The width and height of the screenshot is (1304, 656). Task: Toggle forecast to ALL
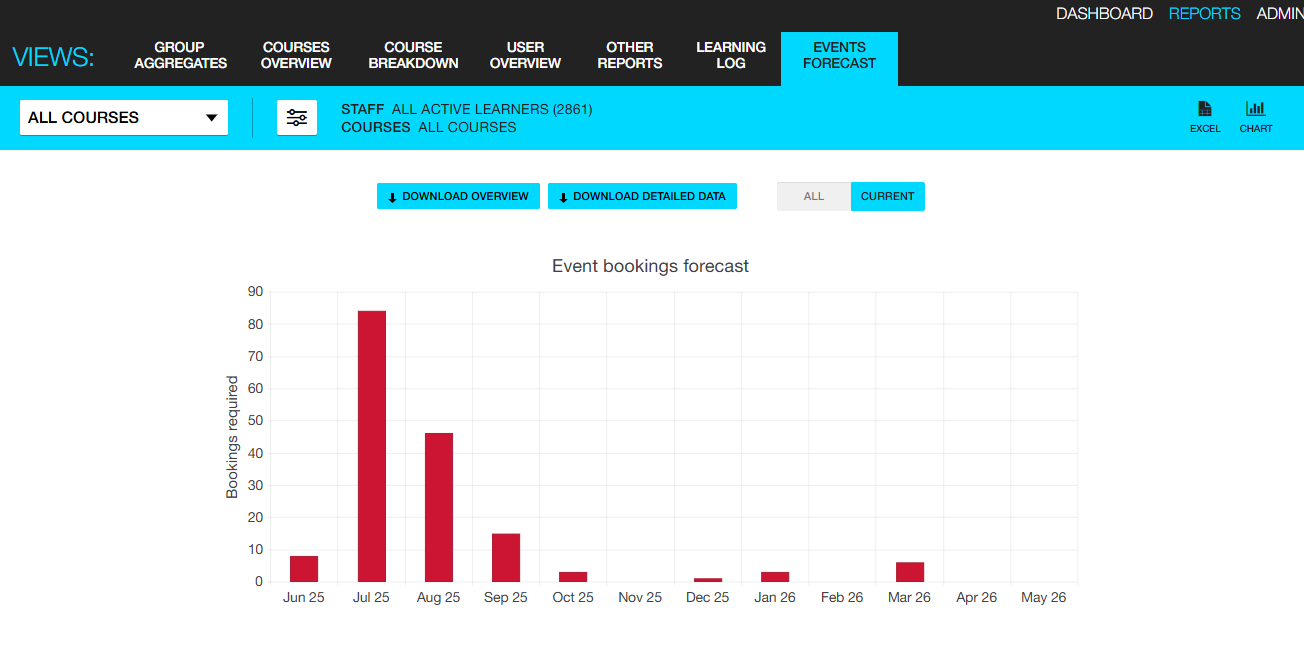pyautogui.click(x=814, y=196)
